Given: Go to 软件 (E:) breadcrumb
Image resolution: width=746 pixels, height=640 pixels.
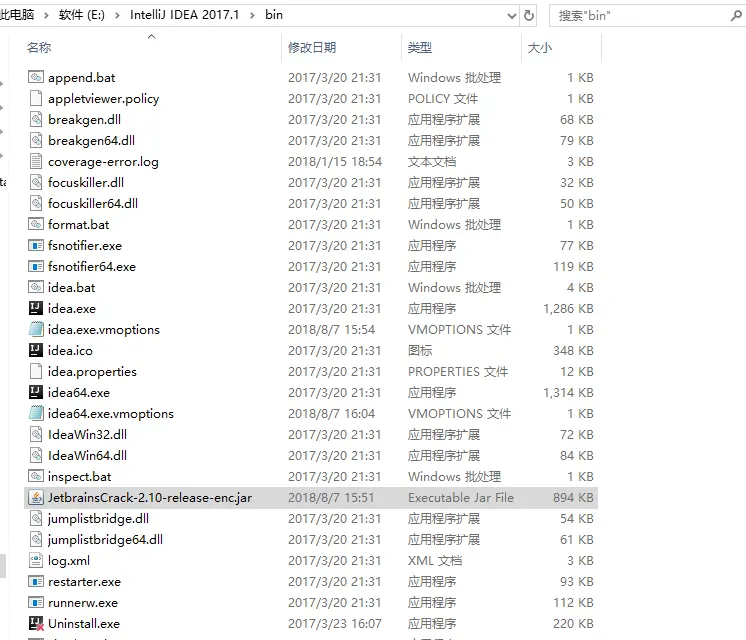Looking at the screenshot, I should [x=81, y=15].
